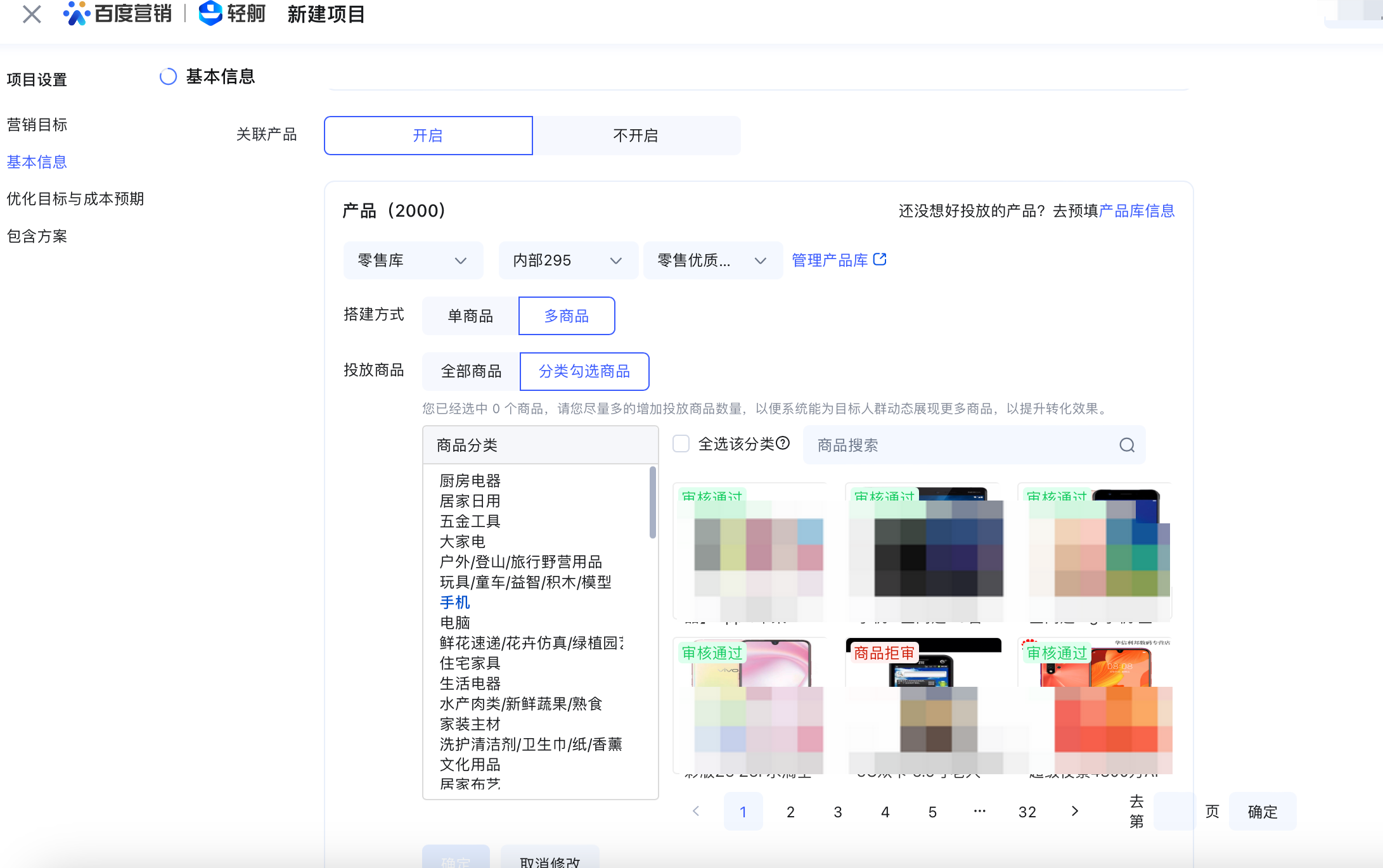Click the 轻舸 ship logo icon

[x=210, y=13]
